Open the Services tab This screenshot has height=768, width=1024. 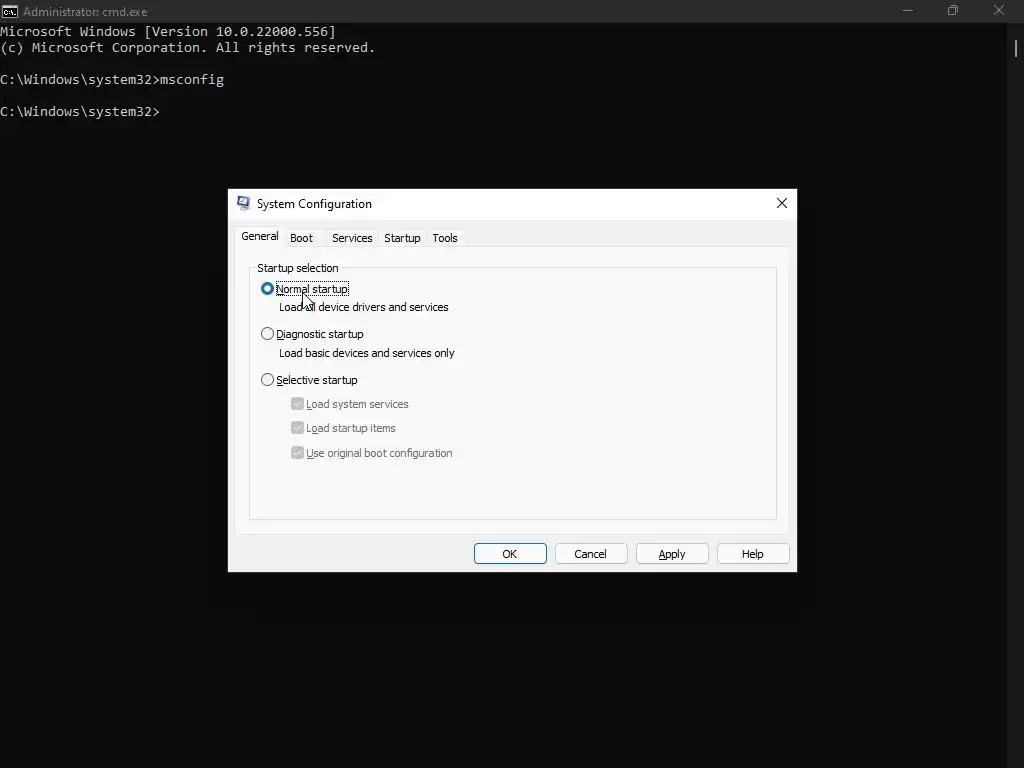352,238
